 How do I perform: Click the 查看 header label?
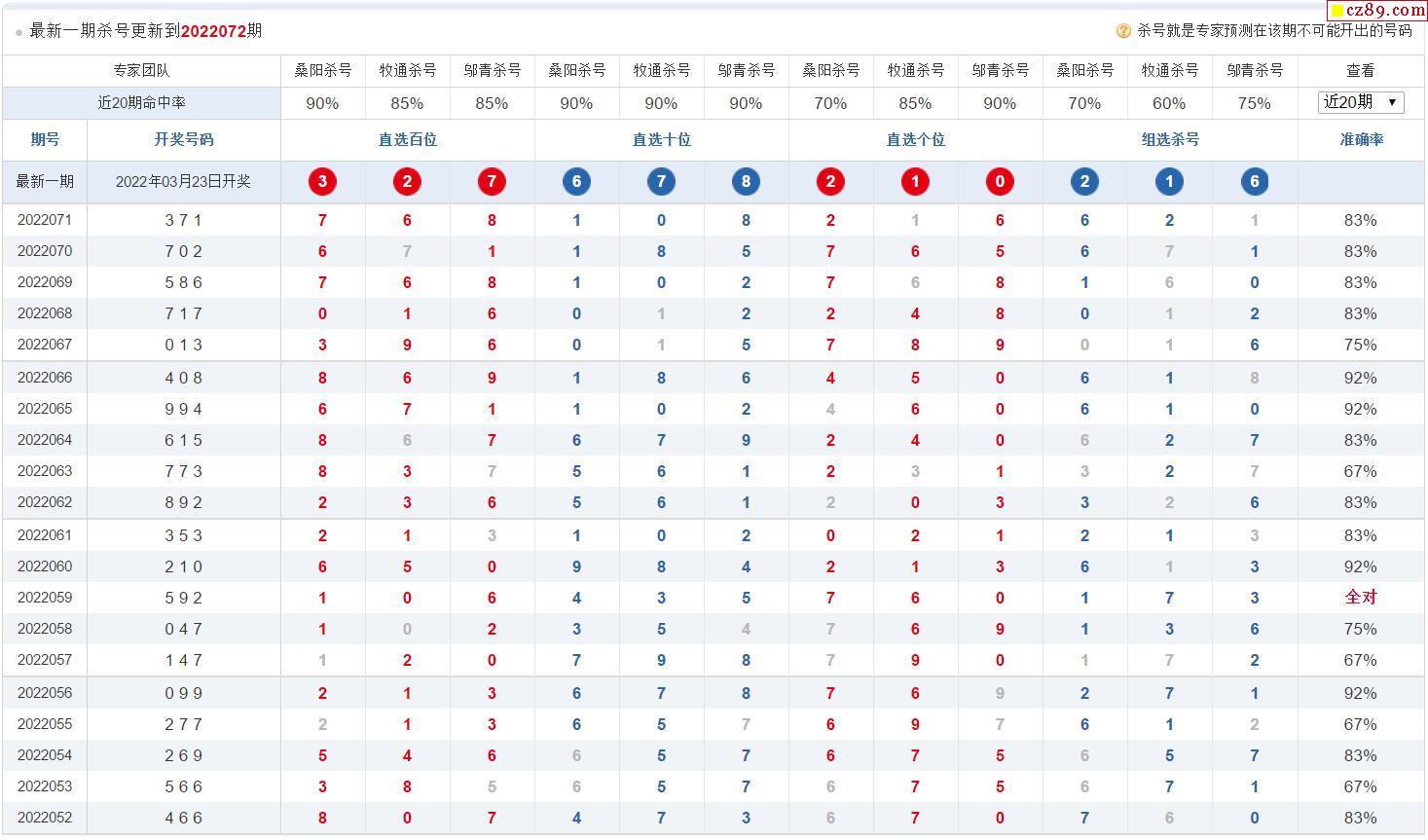(1361, 71)
